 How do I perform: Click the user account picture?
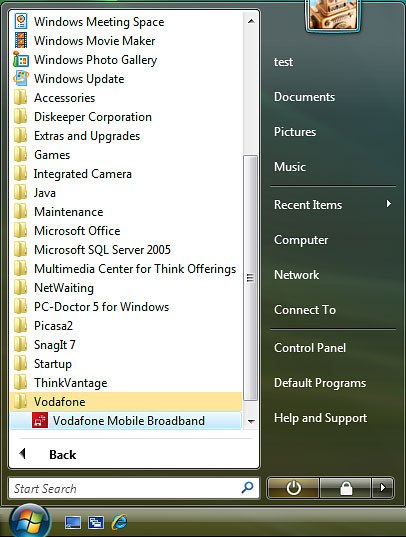[x=332, y=14]
